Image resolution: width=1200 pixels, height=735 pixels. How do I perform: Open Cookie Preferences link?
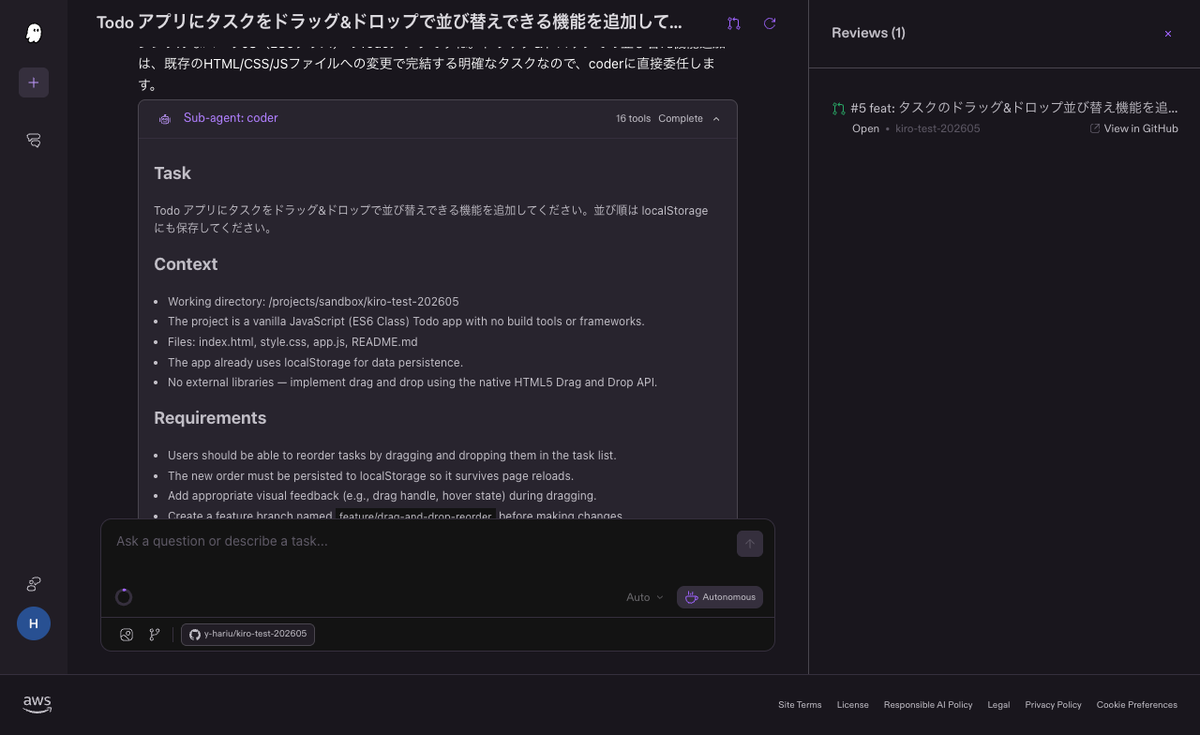[1137, 705]
